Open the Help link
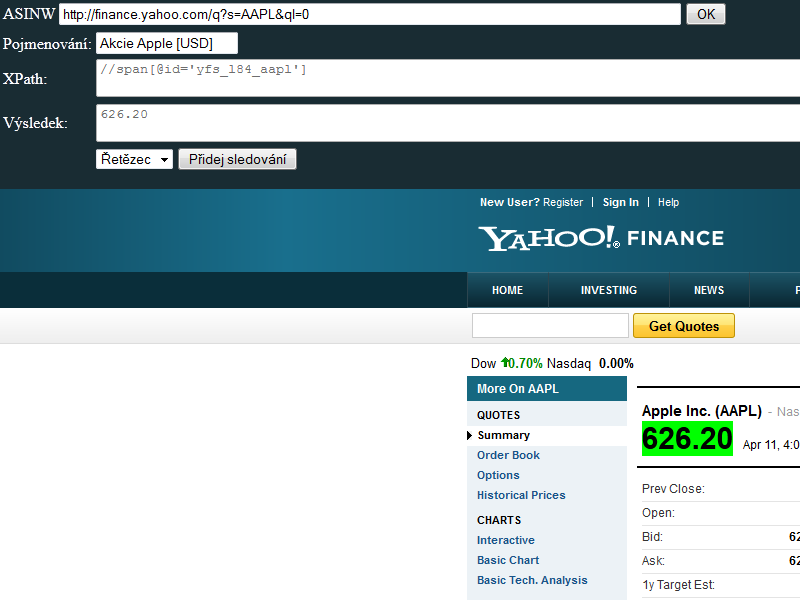The image size is (800, 600). tap(668, 203)
